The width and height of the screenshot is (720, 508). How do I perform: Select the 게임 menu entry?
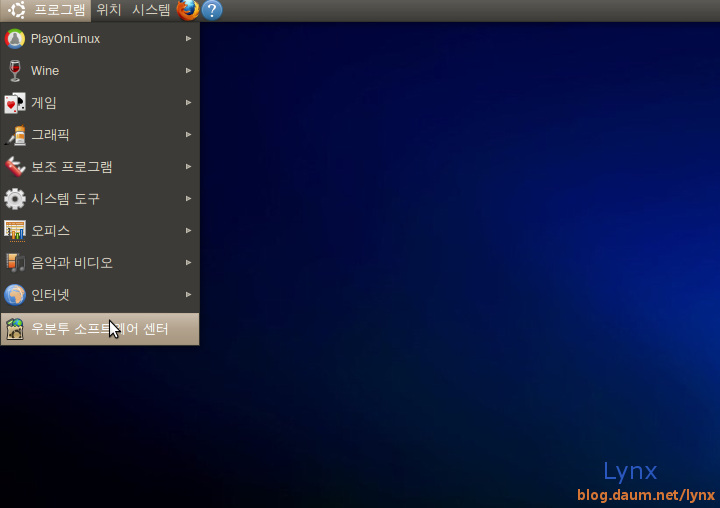click(x=100, y=103)
